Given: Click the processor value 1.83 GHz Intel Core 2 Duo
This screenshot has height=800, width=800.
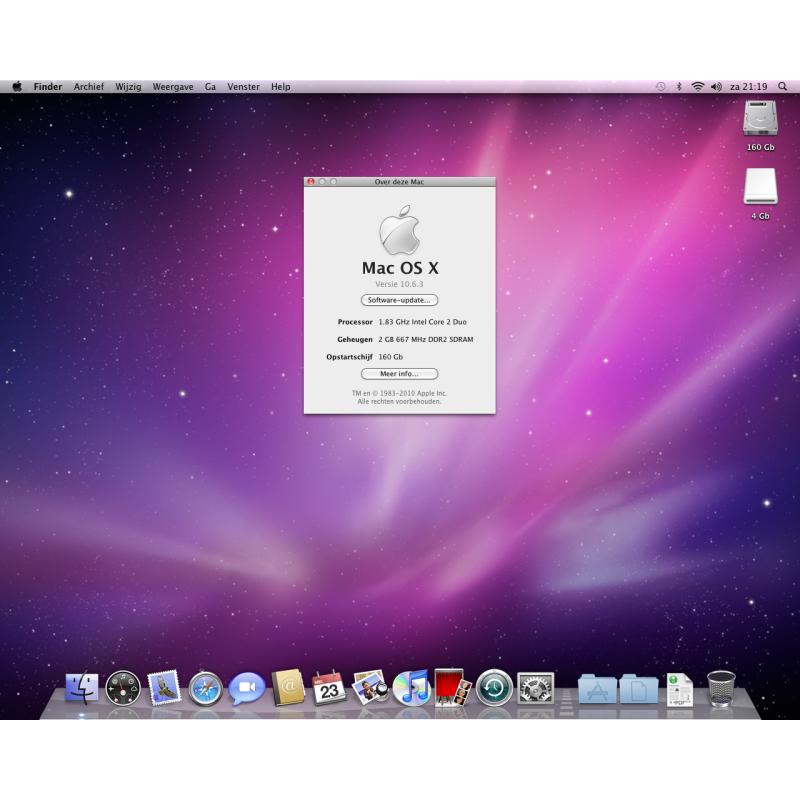Looking at the screenshot, I should point(422,322).
